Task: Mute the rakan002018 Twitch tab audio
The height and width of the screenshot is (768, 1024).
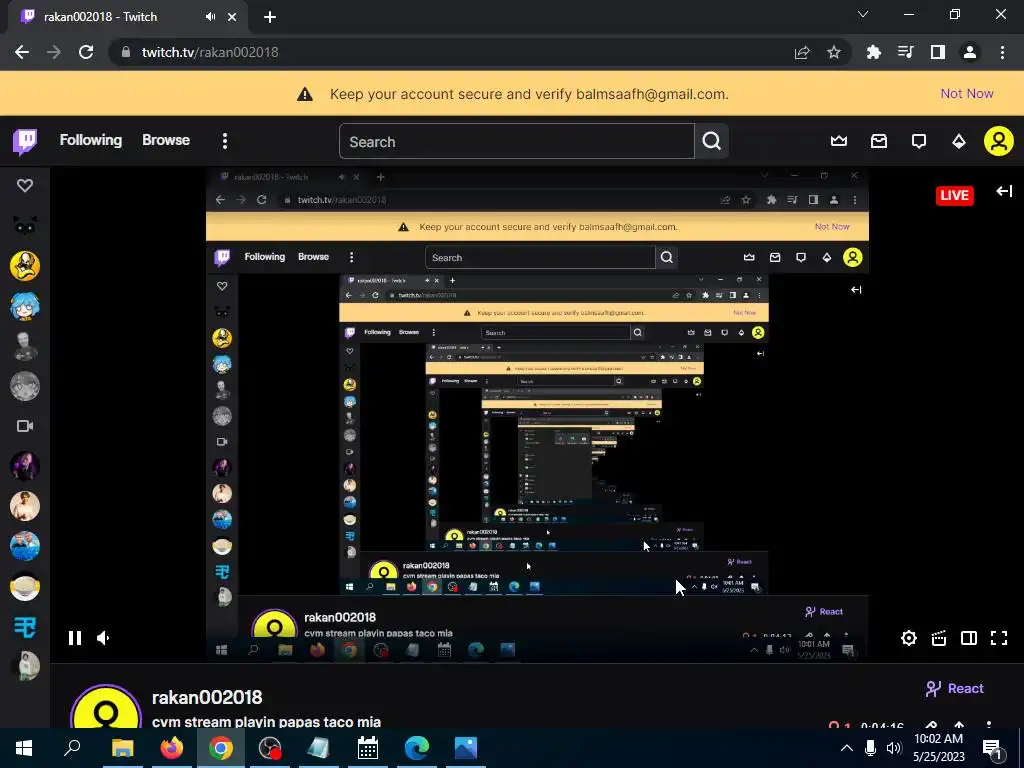Action: (x=210, y=17)
